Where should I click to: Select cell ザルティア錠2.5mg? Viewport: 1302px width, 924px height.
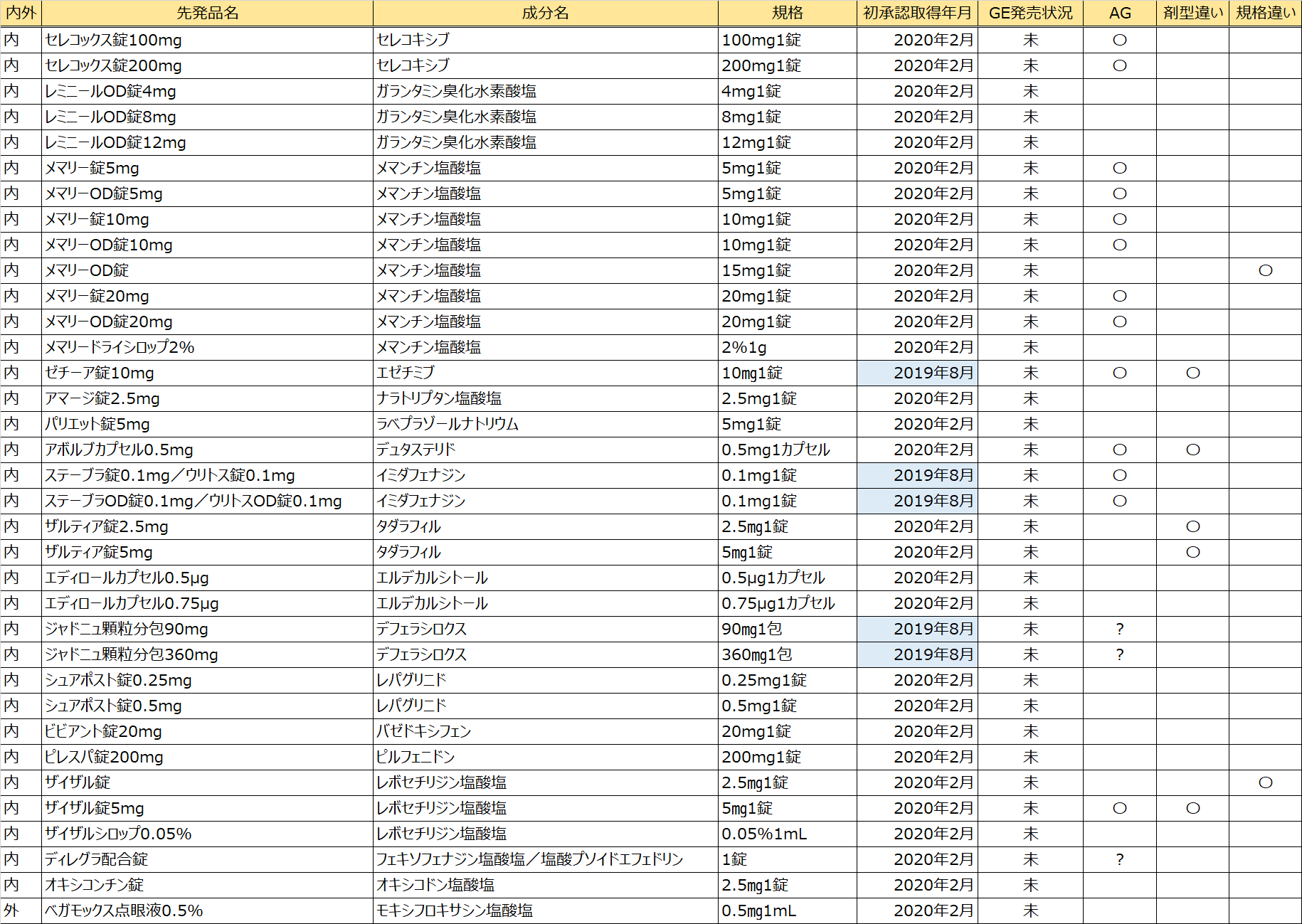coord(207,526)
